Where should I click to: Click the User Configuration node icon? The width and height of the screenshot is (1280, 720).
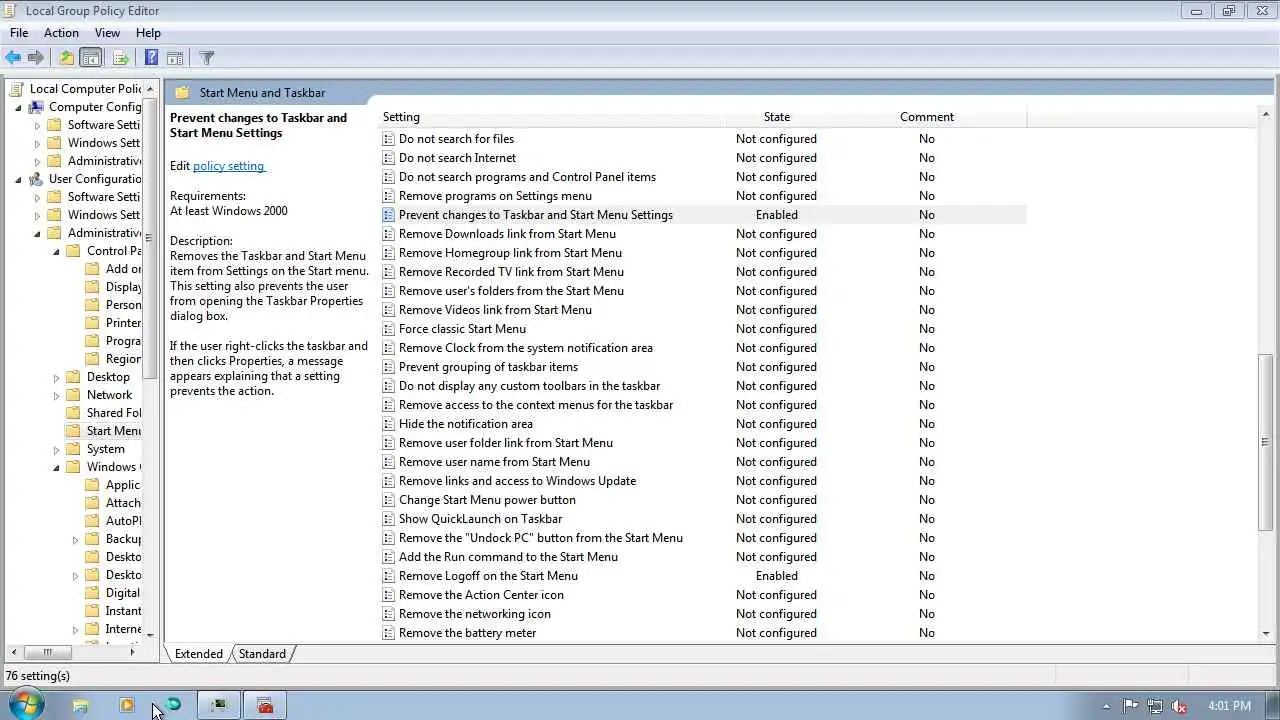pyautogui.click(x=36, y=179)
